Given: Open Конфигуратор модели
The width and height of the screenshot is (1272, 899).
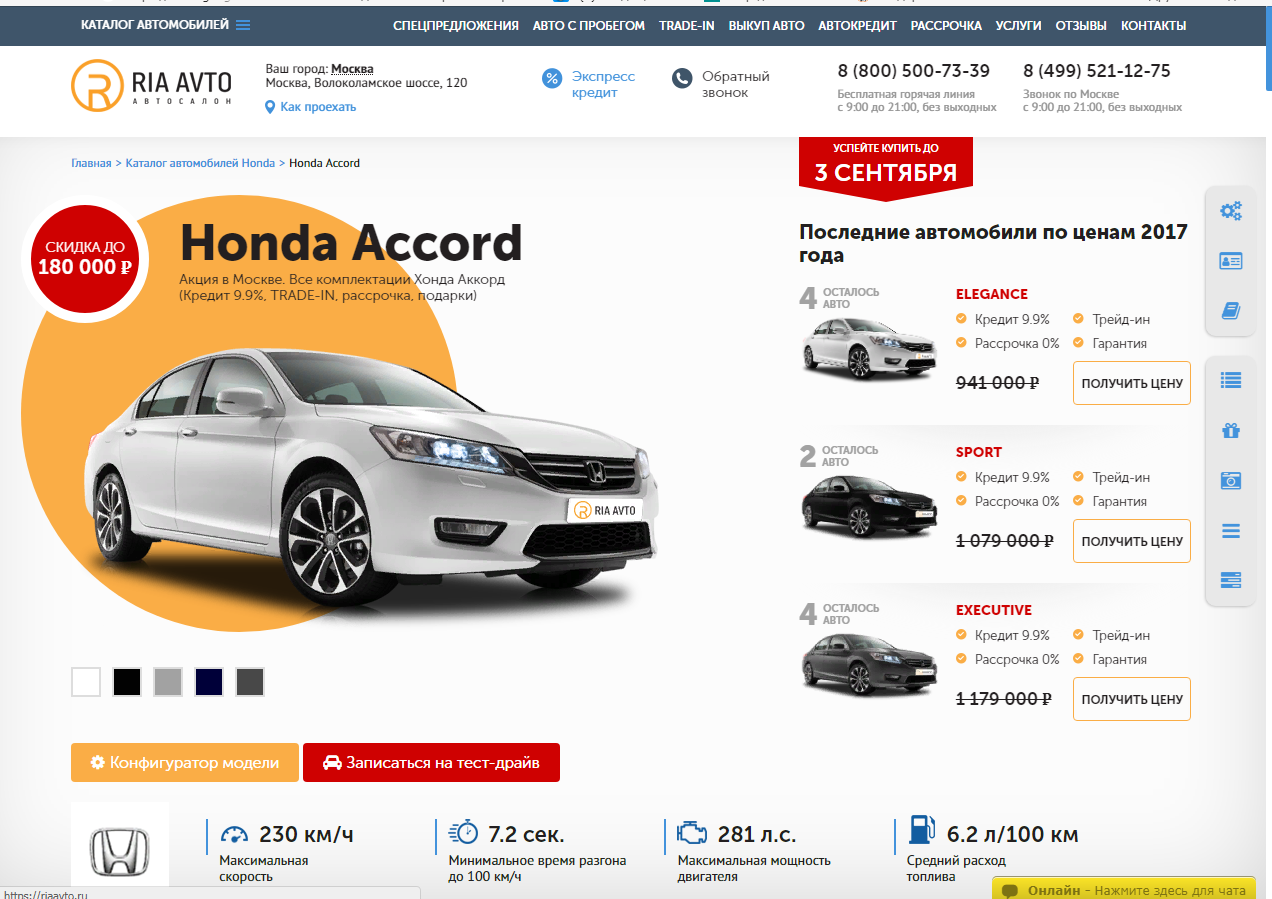Looking at the screenshot, I should click(x=185, y=762).
